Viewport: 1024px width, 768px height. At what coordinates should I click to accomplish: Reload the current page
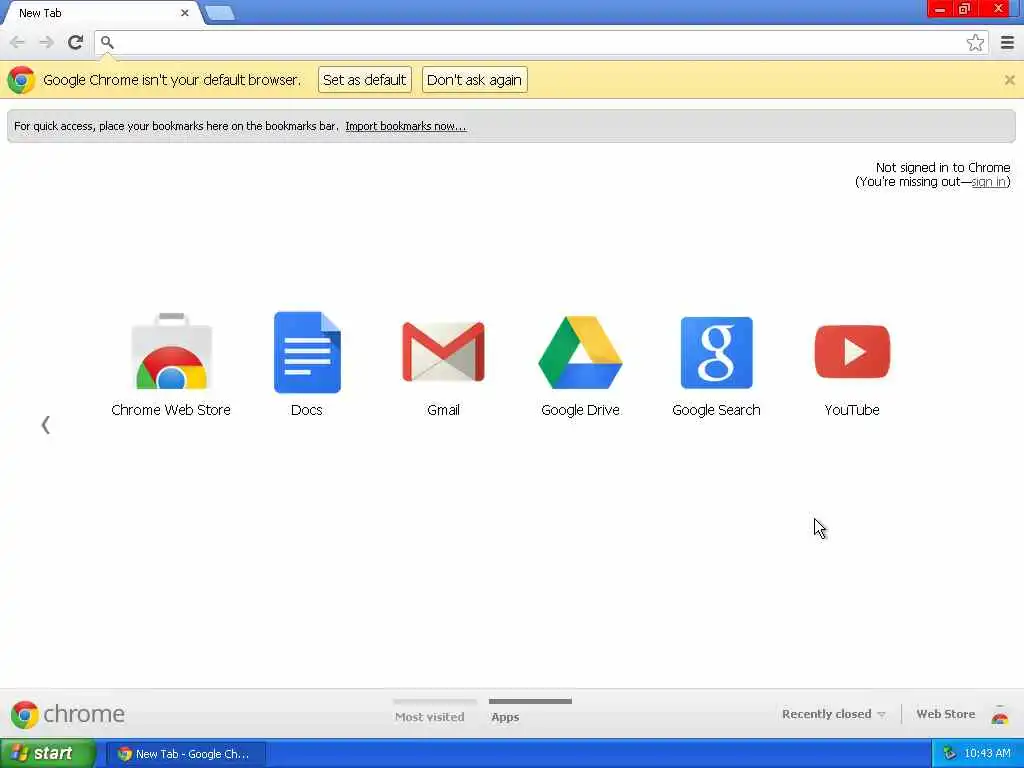(76, 42)
